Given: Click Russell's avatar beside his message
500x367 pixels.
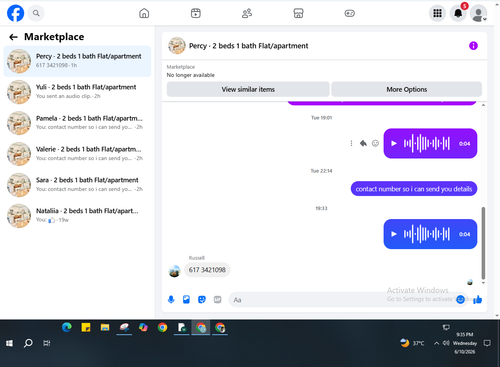Looking at the screenshot, I should coord(174,271).
